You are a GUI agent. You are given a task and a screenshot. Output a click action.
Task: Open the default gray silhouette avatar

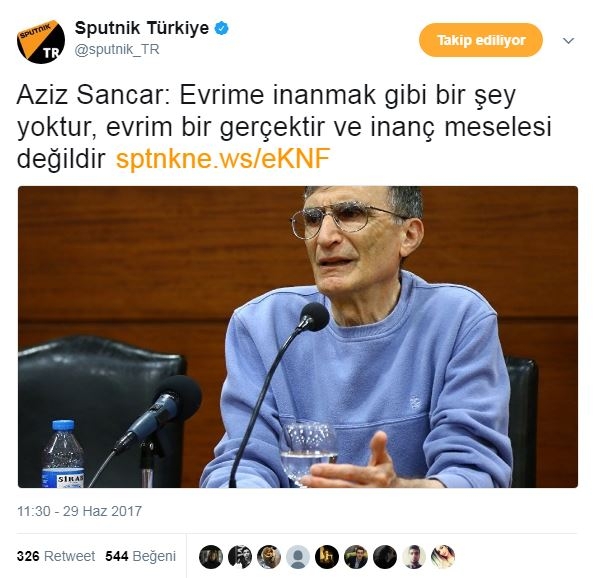298,557
